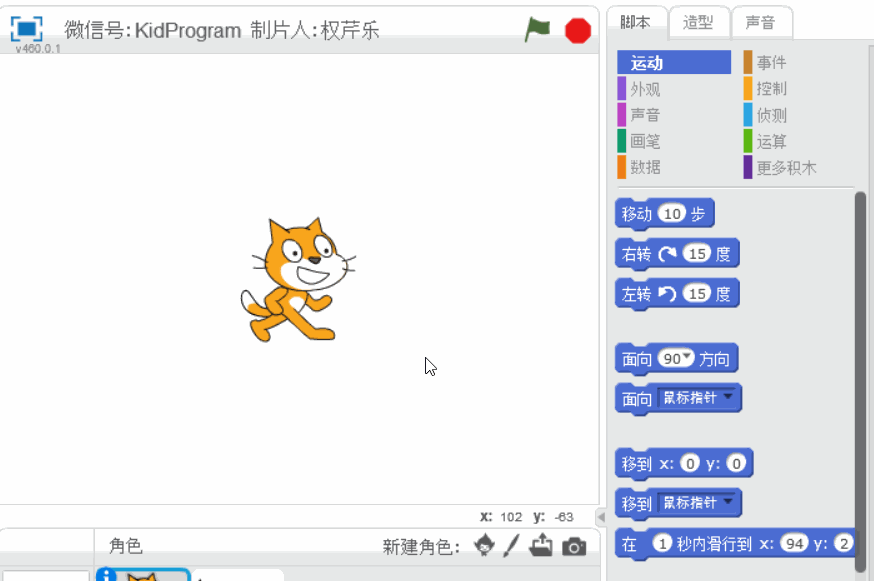
Task: Click the 15 degrees field in 左转 block
Action: (x=697, y=294)
